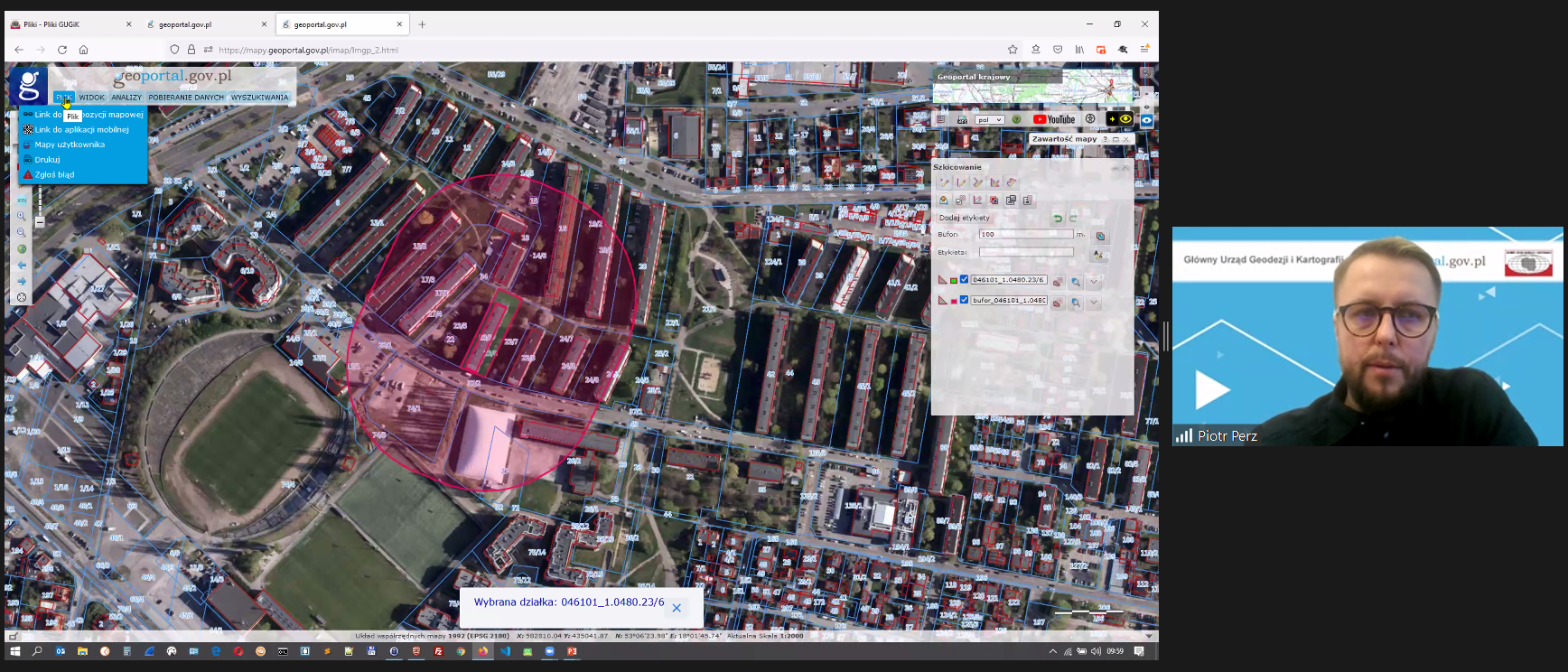This screenshot has height=672, width=1568.
Task: Open the 'pol' language dropdown
Action: click(990, 119)
